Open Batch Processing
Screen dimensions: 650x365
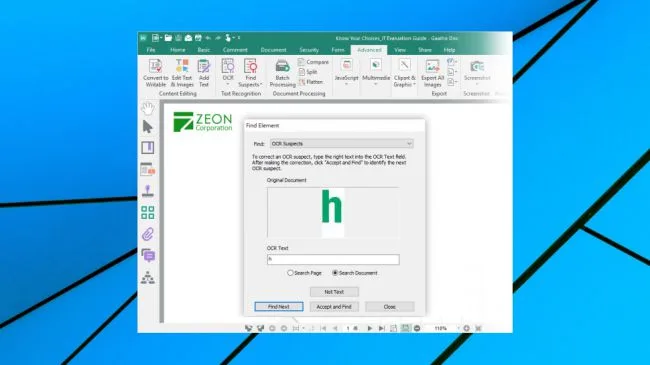pyautogui.click(x=282, y=73)
